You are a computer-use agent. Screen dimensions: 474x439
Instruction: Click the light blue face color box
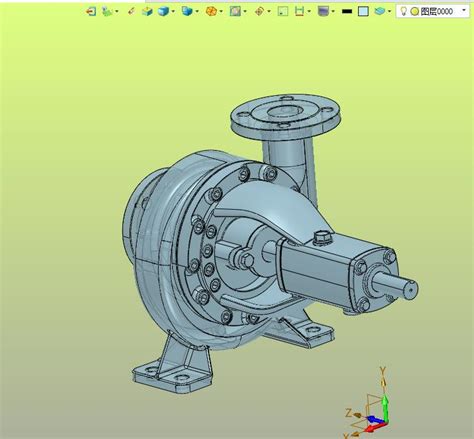363,11
